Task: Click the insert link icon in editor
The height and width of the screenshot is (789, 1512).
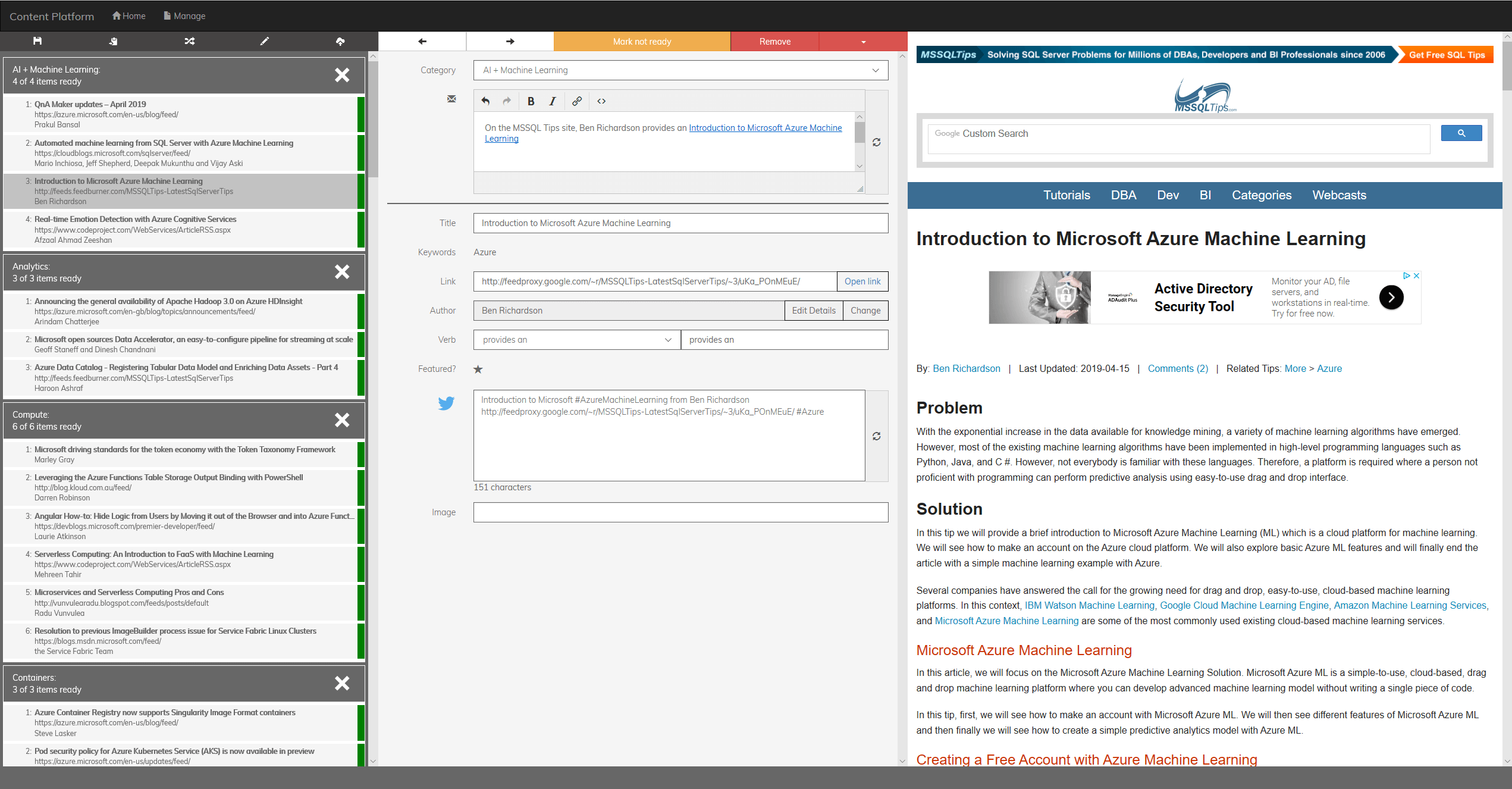Action: point(576,101)
